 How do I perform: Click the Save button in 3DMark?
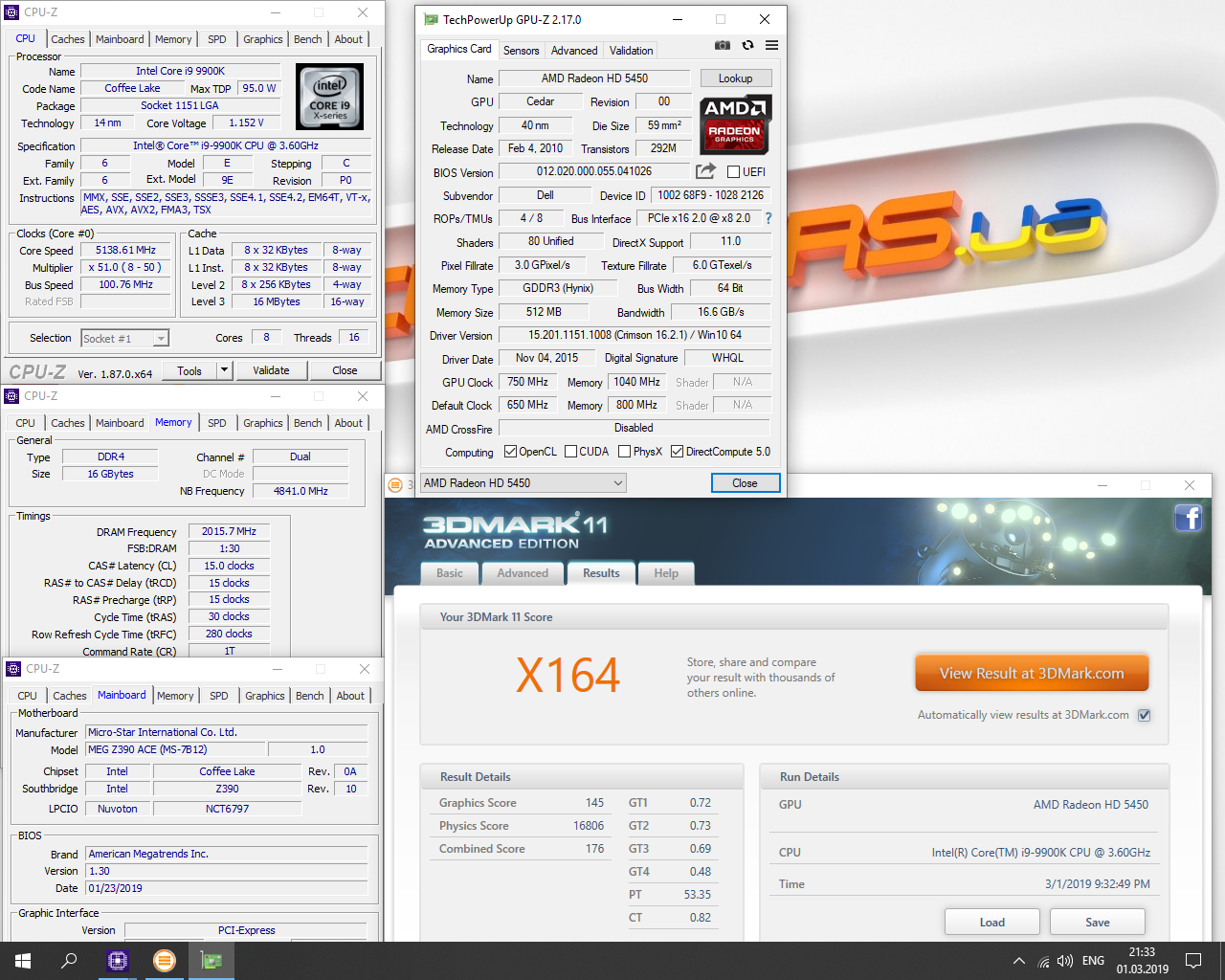tap(1098, 922)
